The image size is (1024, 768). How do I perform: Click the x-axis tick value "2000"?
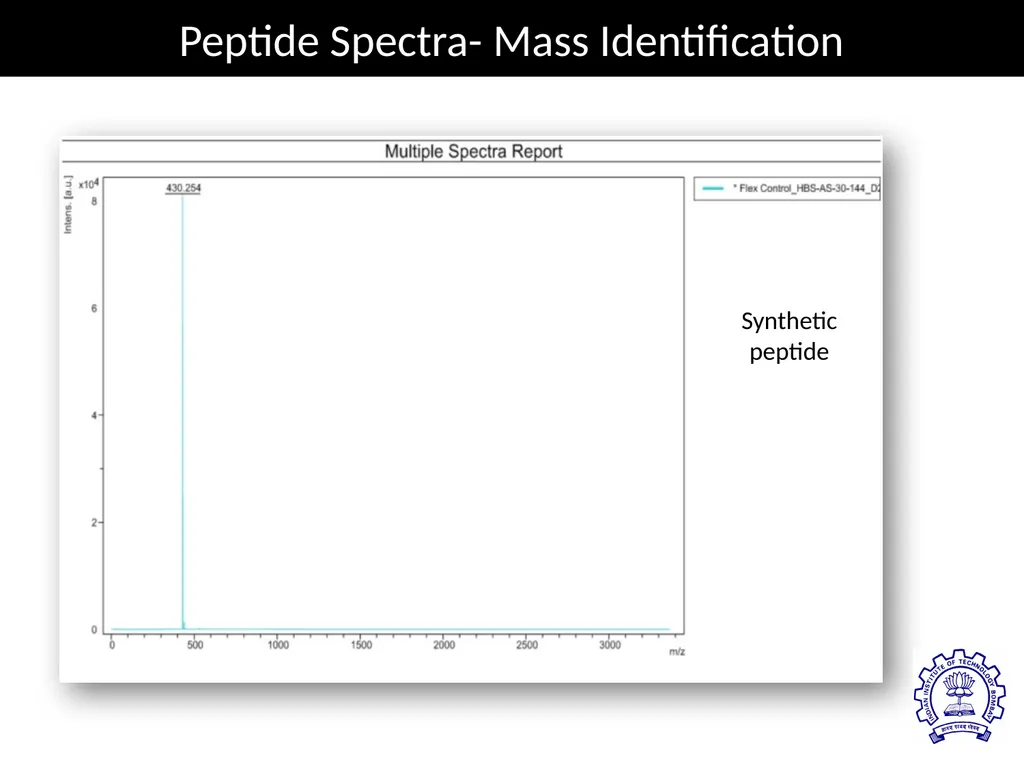point(444,645)
